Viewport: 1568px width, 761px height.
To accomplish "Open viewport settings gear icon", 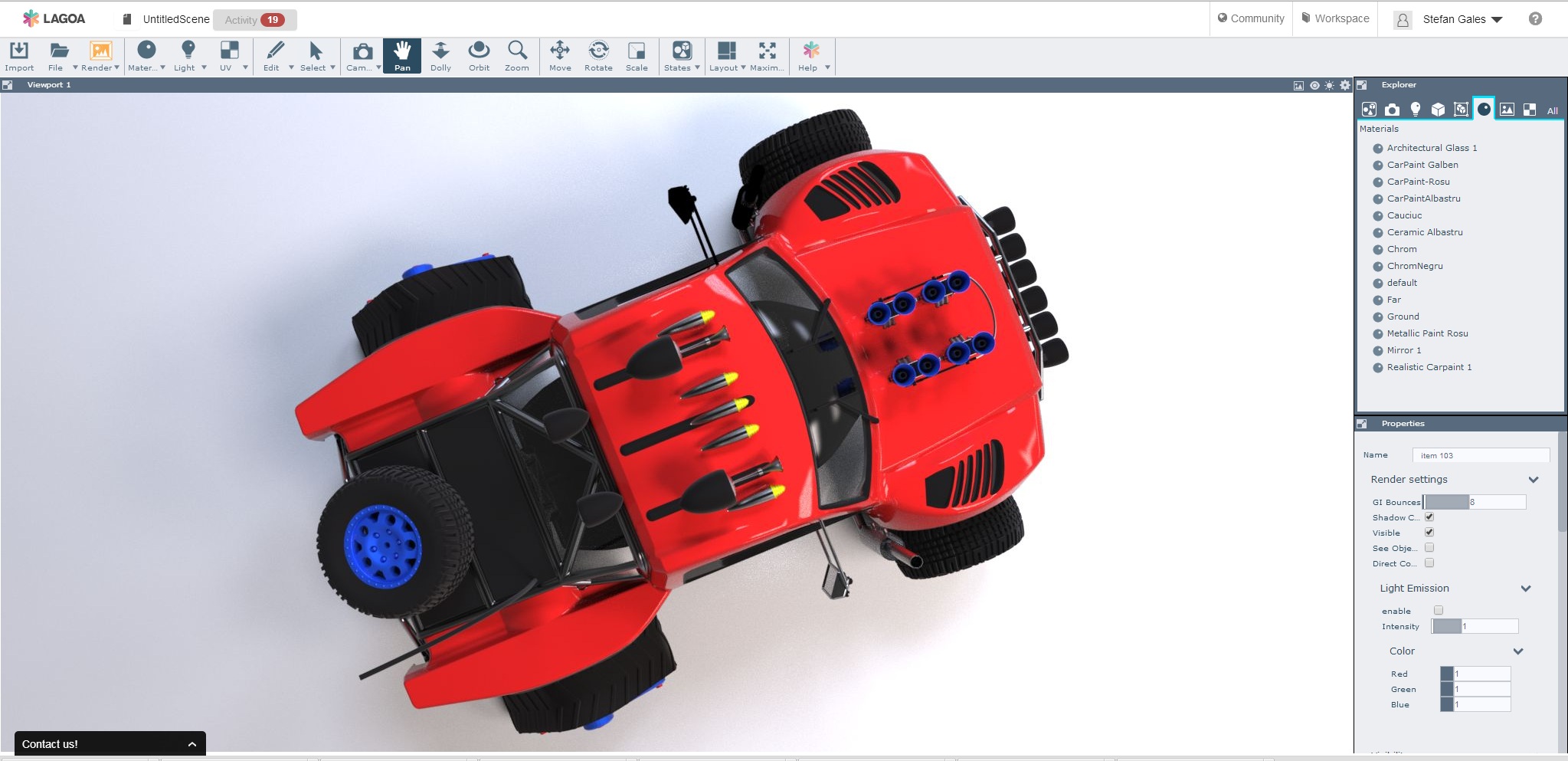I will 1345,86.
